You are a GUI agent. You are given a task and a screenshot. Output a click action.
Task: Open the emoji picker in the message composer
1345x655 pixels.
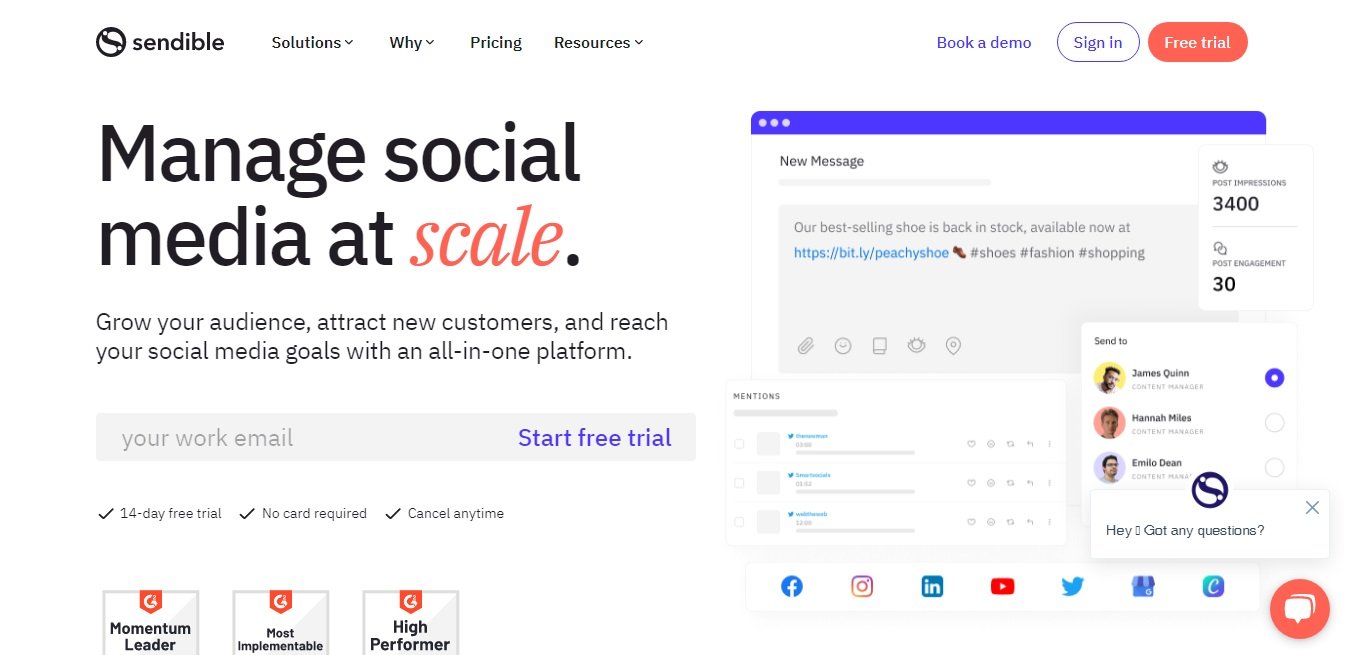coord(843,345)
